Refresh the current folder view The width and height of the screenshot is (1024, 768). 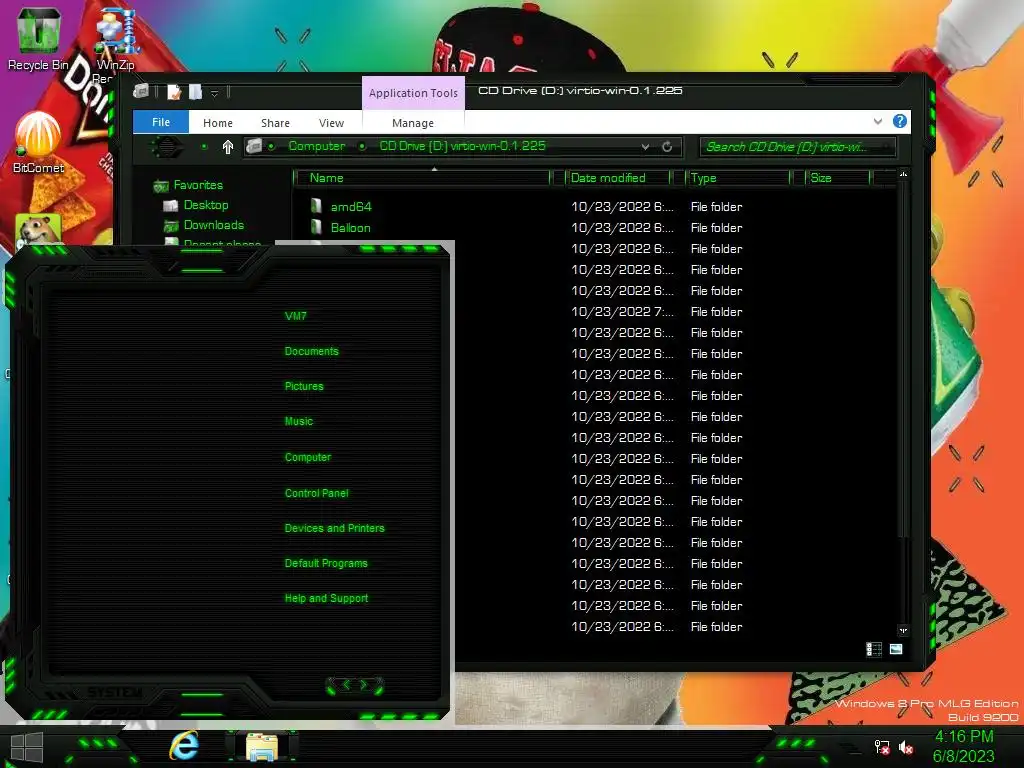(667, 147)
